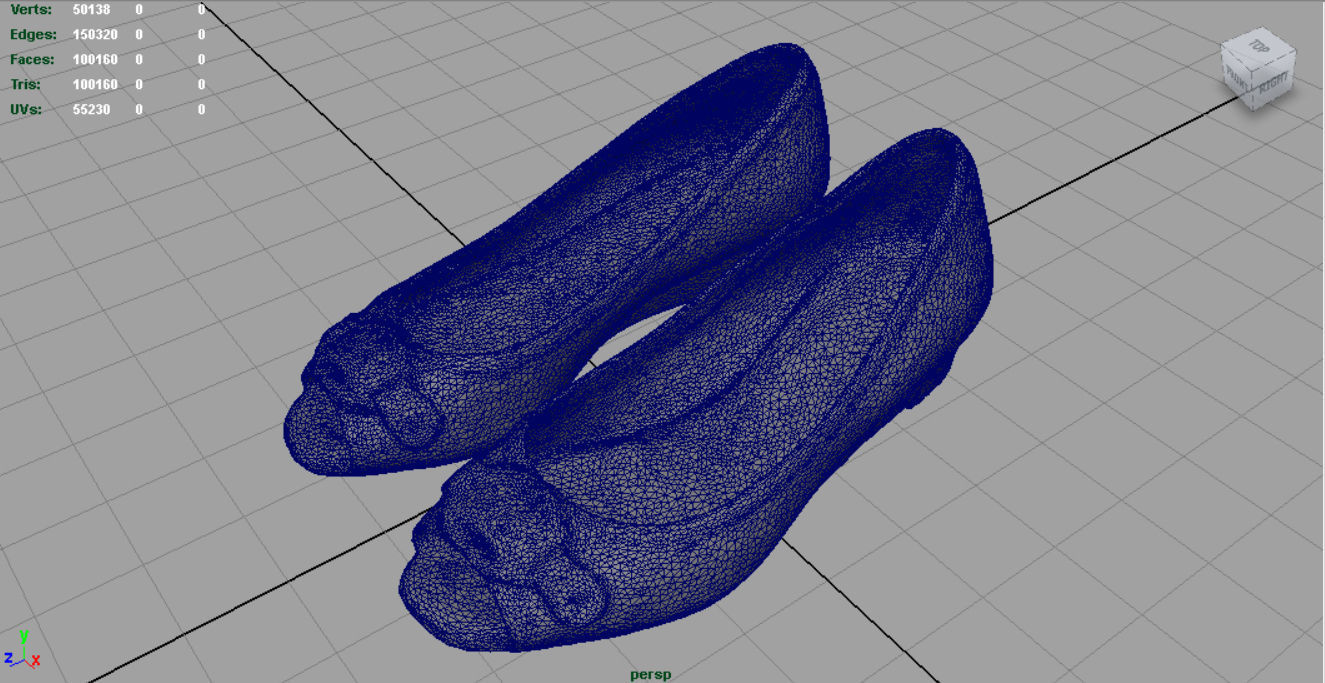Click the Tris row value 100160

(95, 84)
